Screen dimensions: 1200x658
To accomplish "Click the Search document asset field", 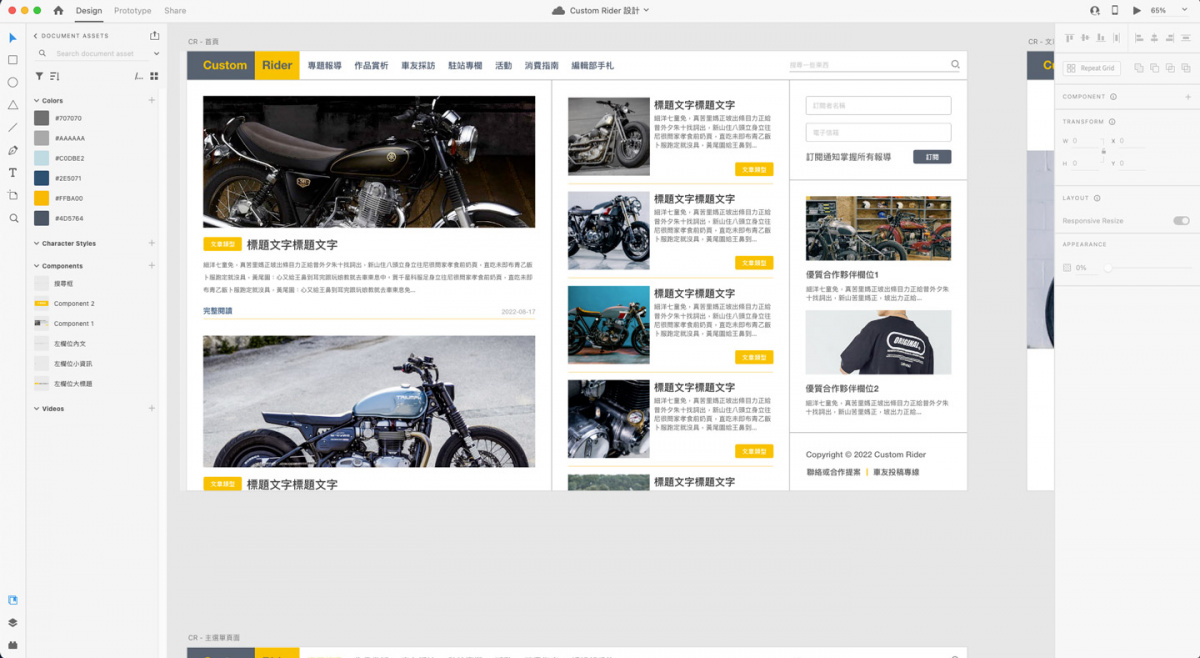I will point(96,54).
